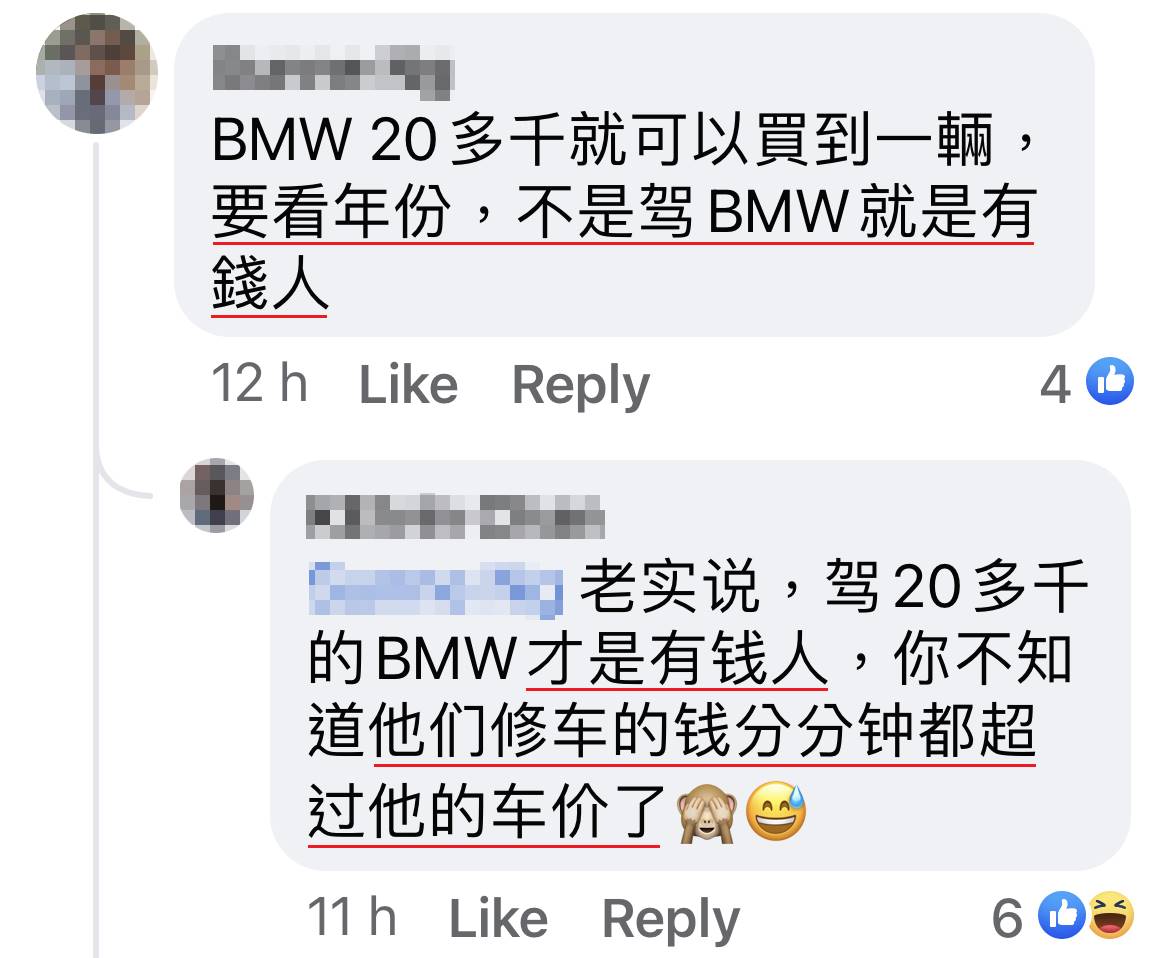Select the reply comment bubble text
Image resolution: width=1170 pixels, height=958 pixels.
[x=698, y=701]
